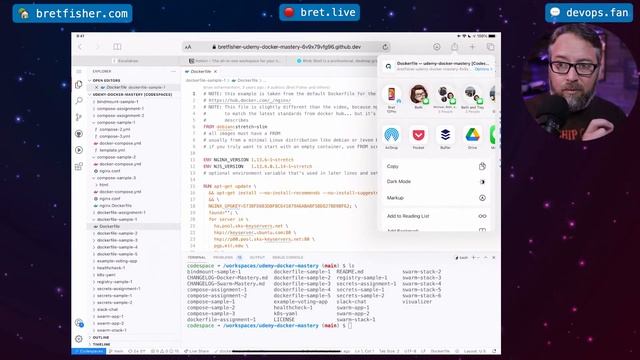Open the selected Dockerfile in the explorer

coord(109,226)
